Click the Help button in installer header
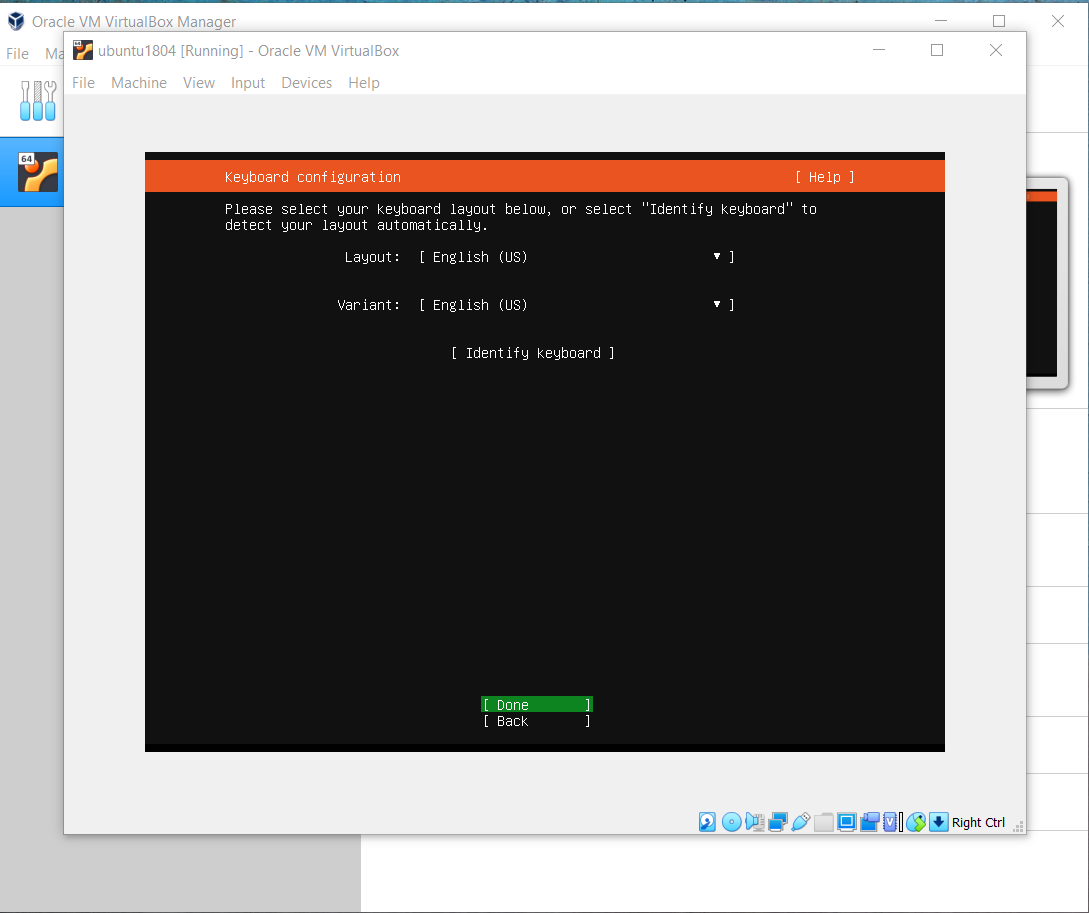 coord(825,177)
